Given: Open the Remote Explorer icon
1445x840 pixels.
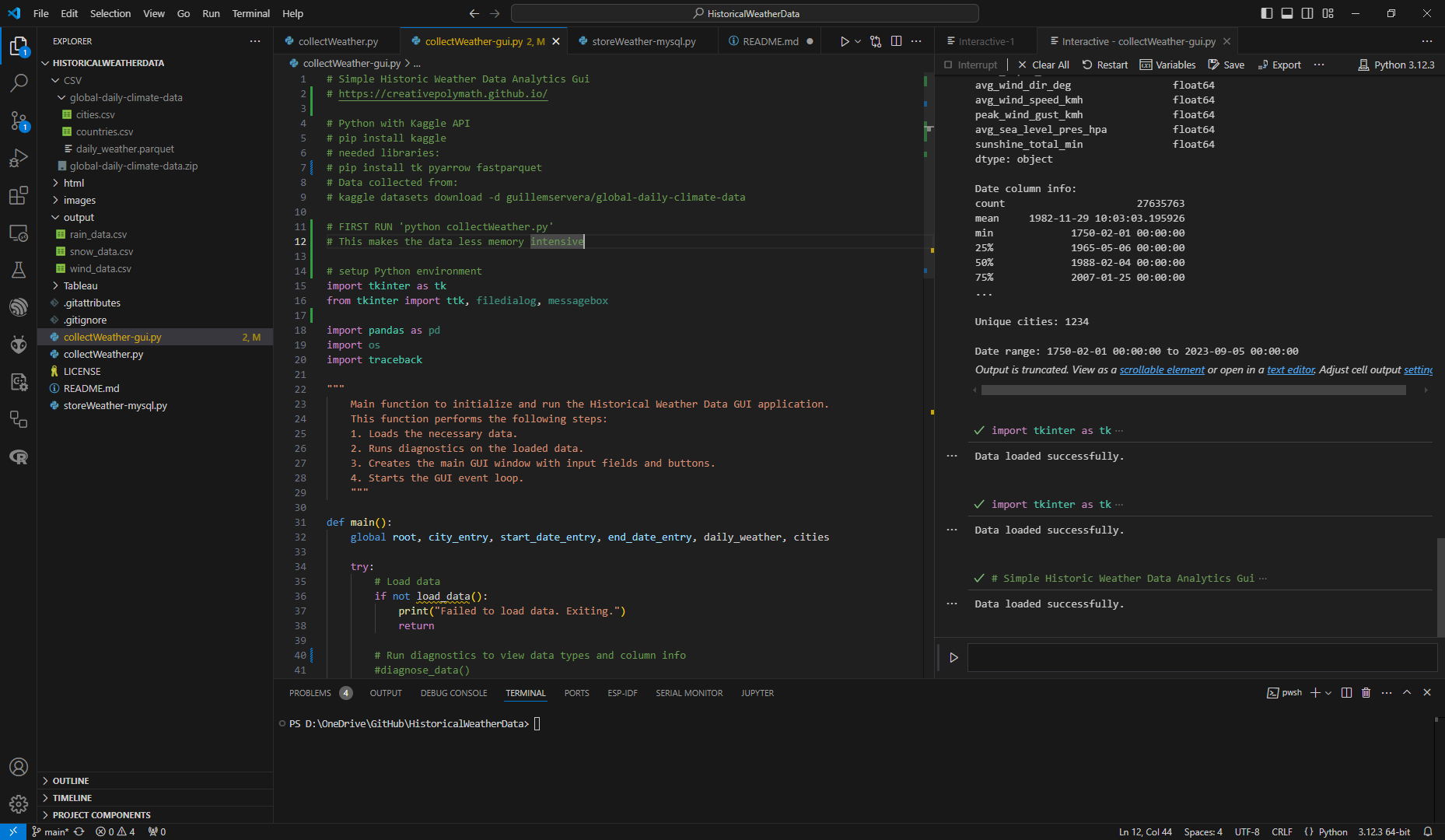Looking at the screenshot, I should (19, 233).
